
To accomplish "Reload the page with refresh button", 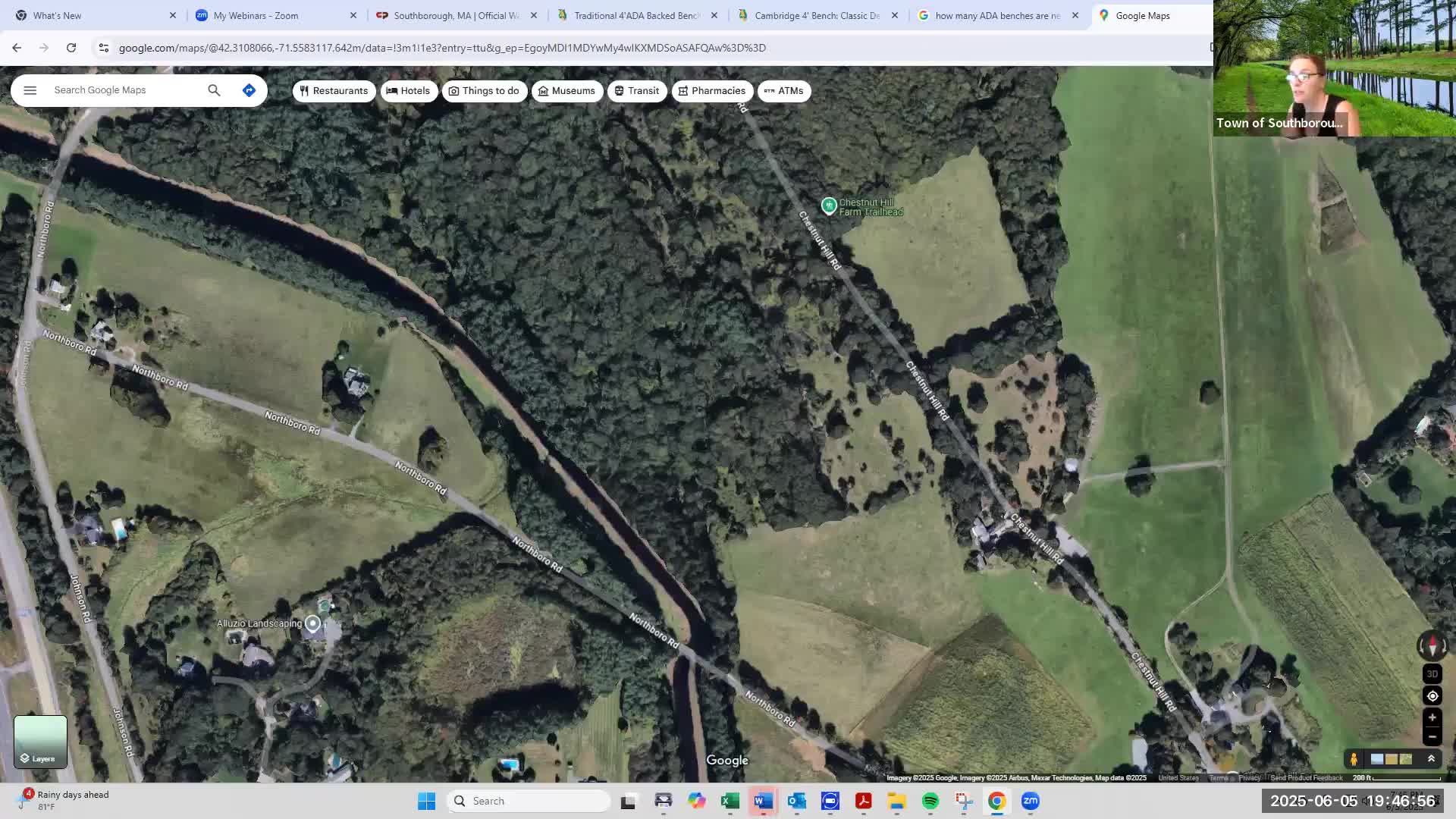I will click(71, 48).
